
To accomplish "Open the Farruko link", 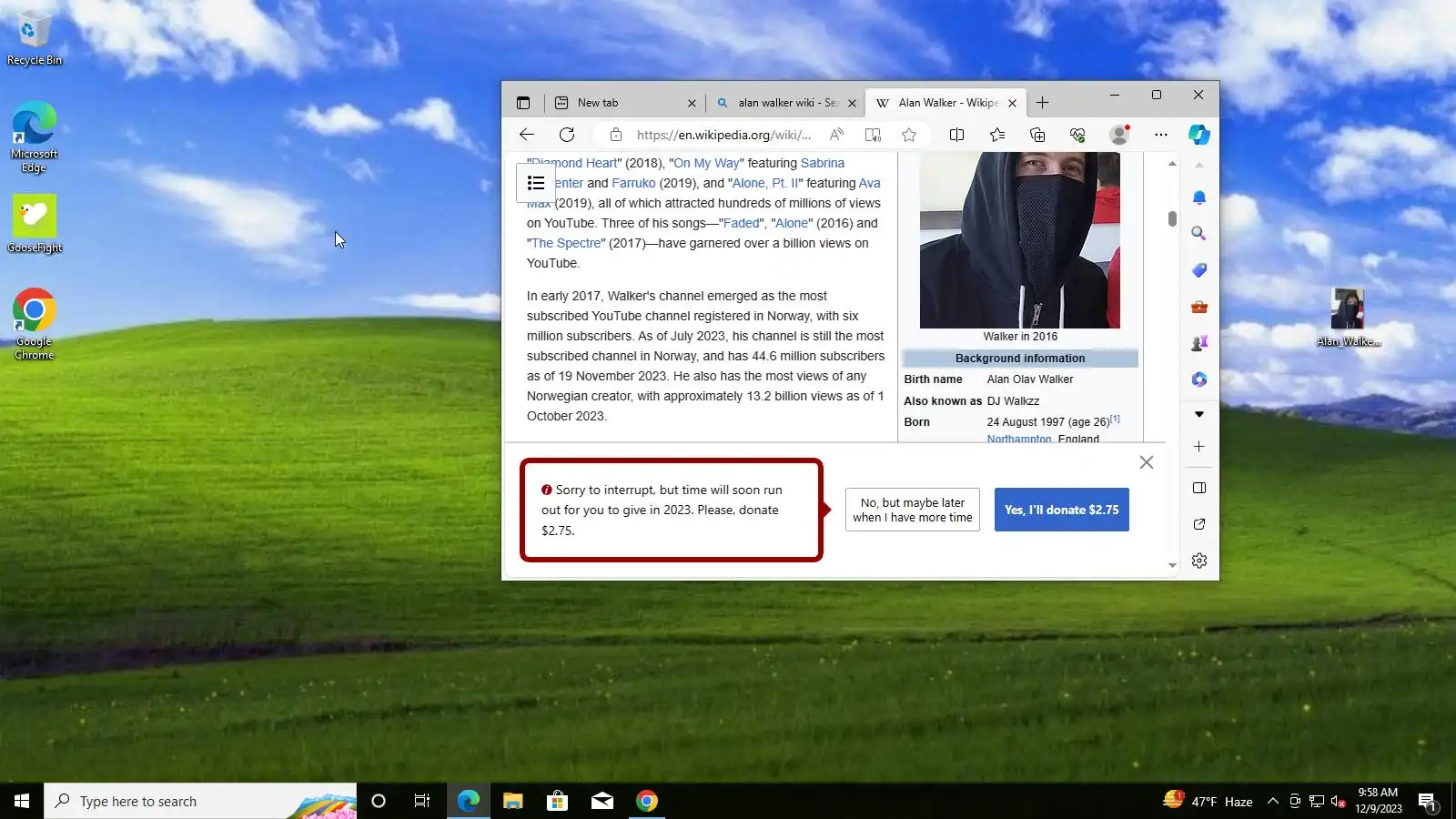I will coord(633,183).
